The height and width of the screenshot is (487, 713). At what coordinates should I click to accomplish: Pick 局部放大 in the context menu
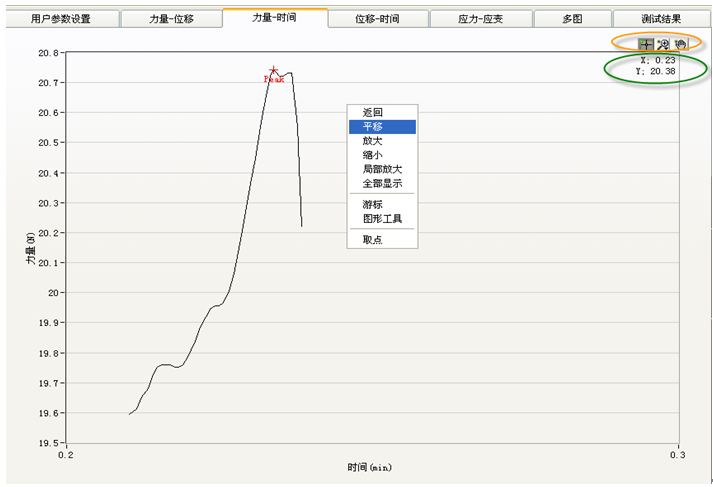click(381, 169)
